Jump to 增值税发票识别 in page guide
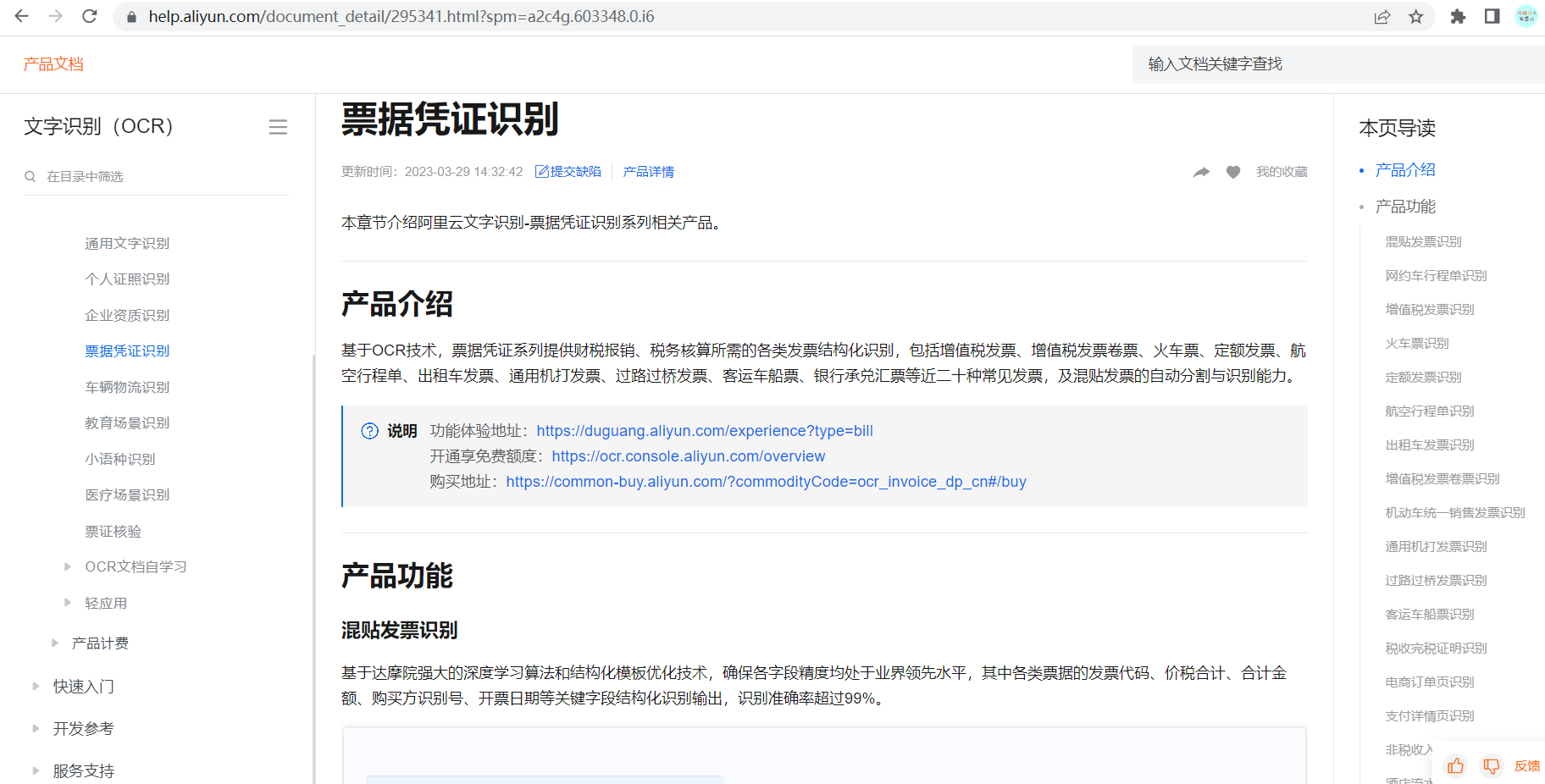The width and height of the screenshot is (1545, 784). point(1430,310)
